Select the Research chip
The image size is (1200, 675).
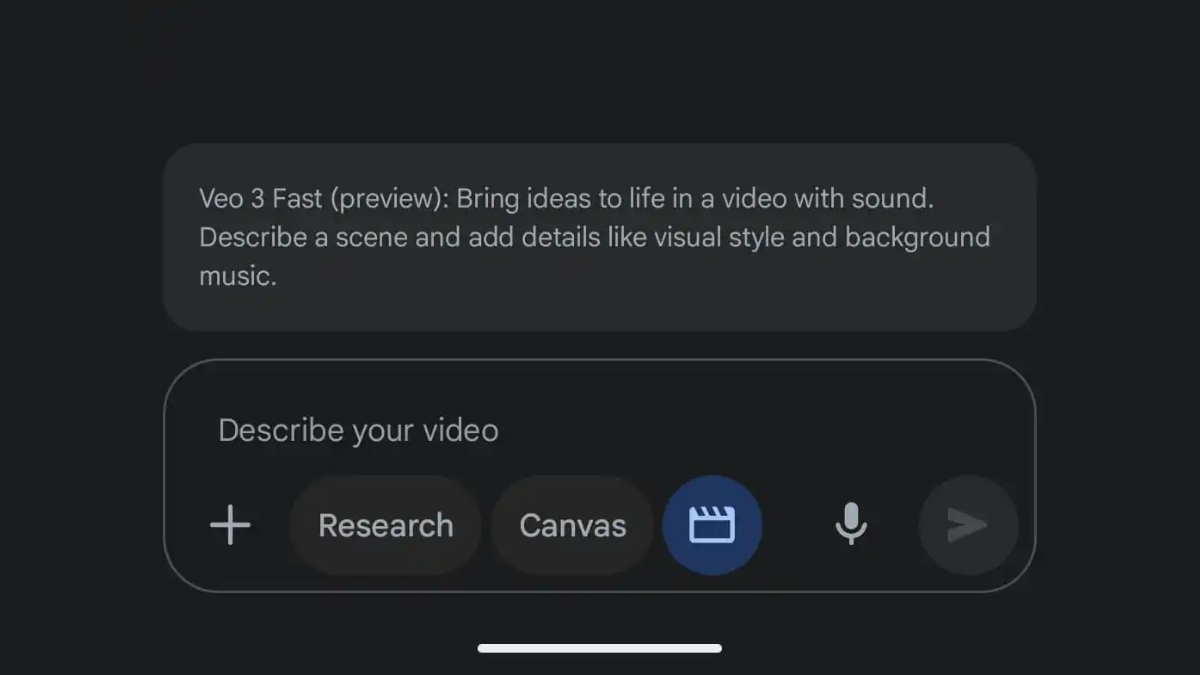pos(385,525)
